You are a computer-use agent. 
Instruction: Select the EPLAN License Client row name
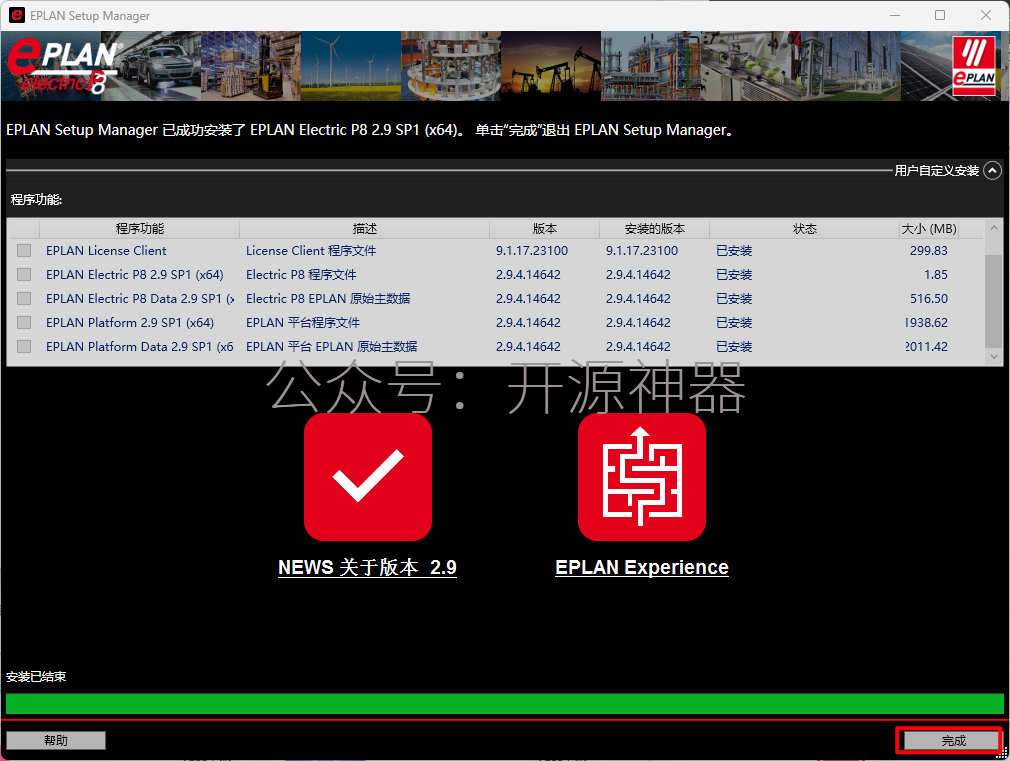(x=106, y=251)
